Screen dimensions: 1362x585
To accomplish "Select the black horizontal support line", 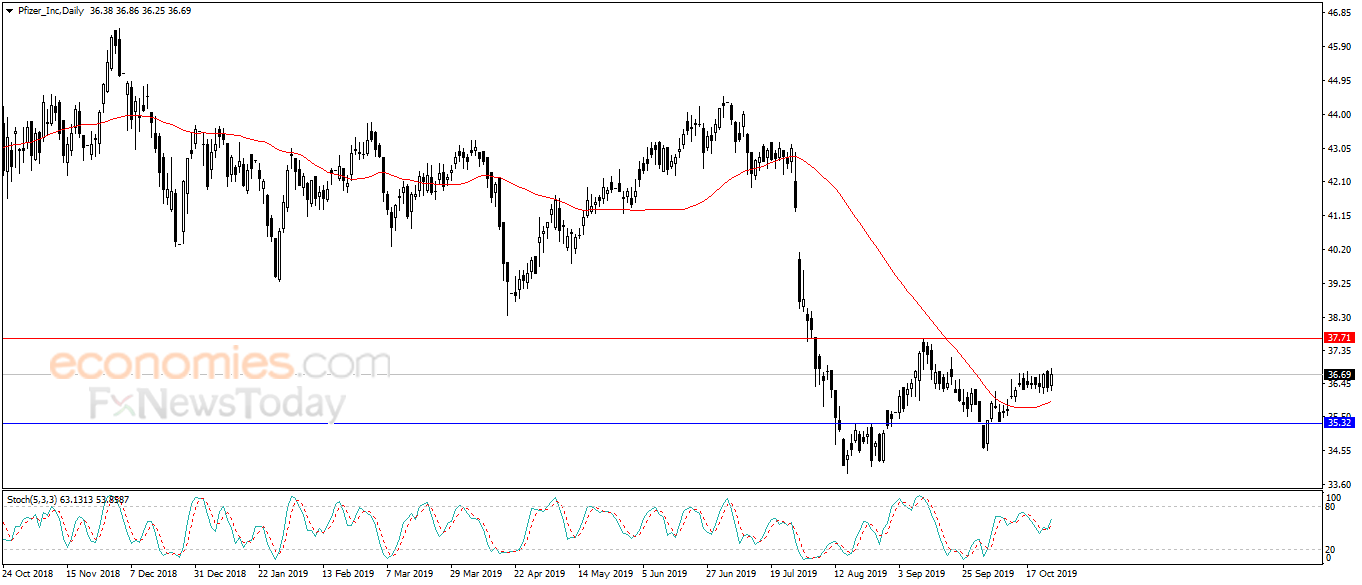I will [x=660, y=423].
